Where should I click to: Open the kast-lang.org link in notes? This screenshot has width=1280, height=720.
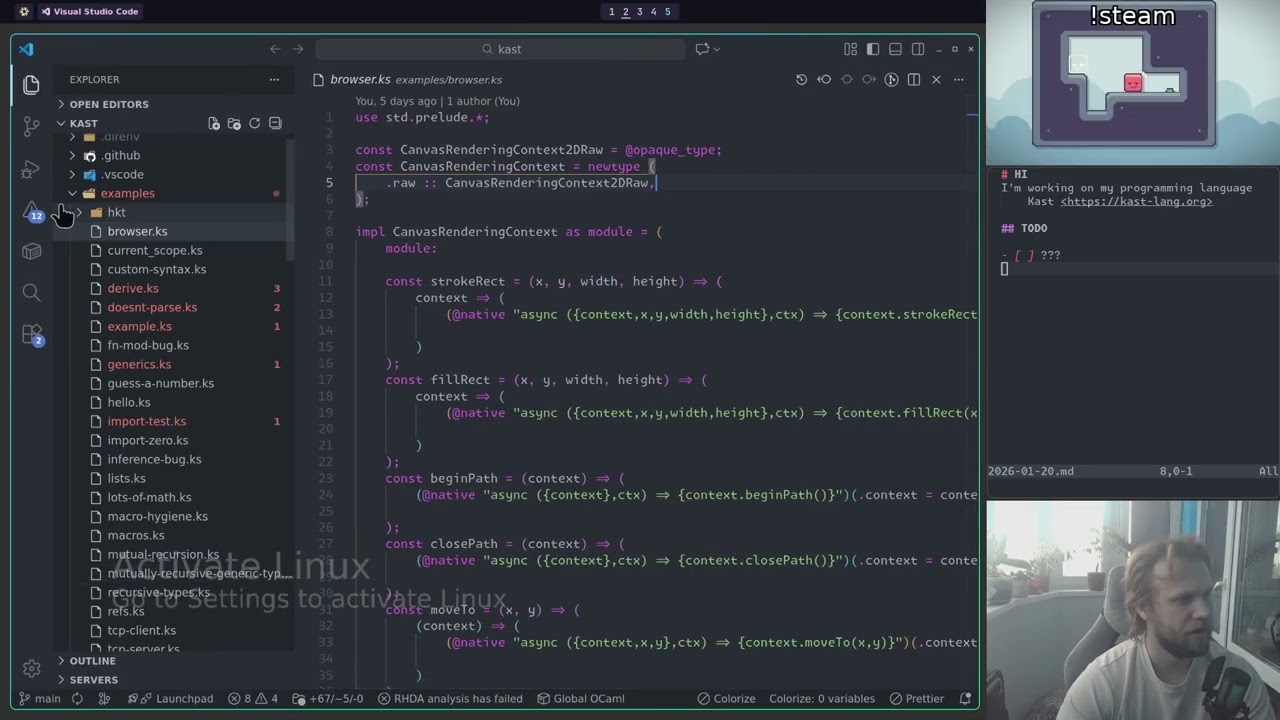click(x=1136, y=201)
